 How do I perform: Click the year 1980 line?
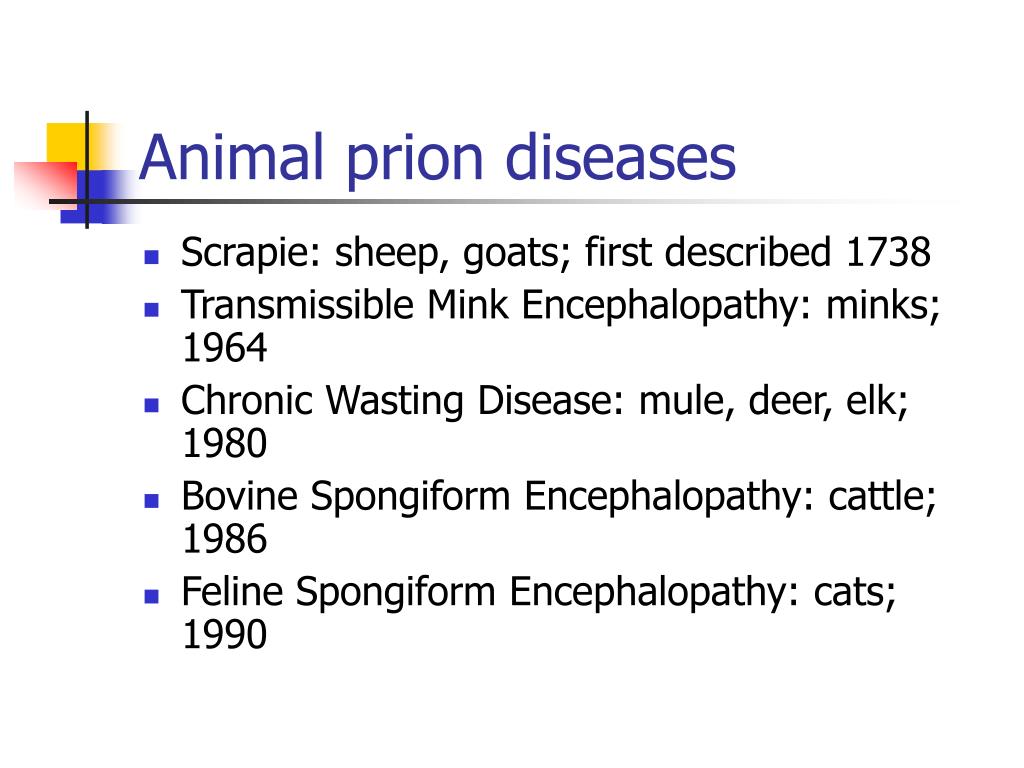tap(225, 443)
